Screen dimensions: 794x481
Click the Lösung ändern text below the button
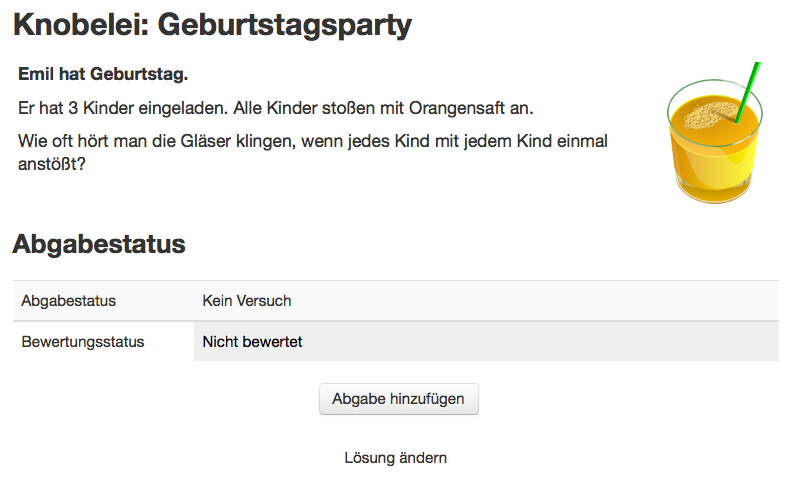pos(395,458)
